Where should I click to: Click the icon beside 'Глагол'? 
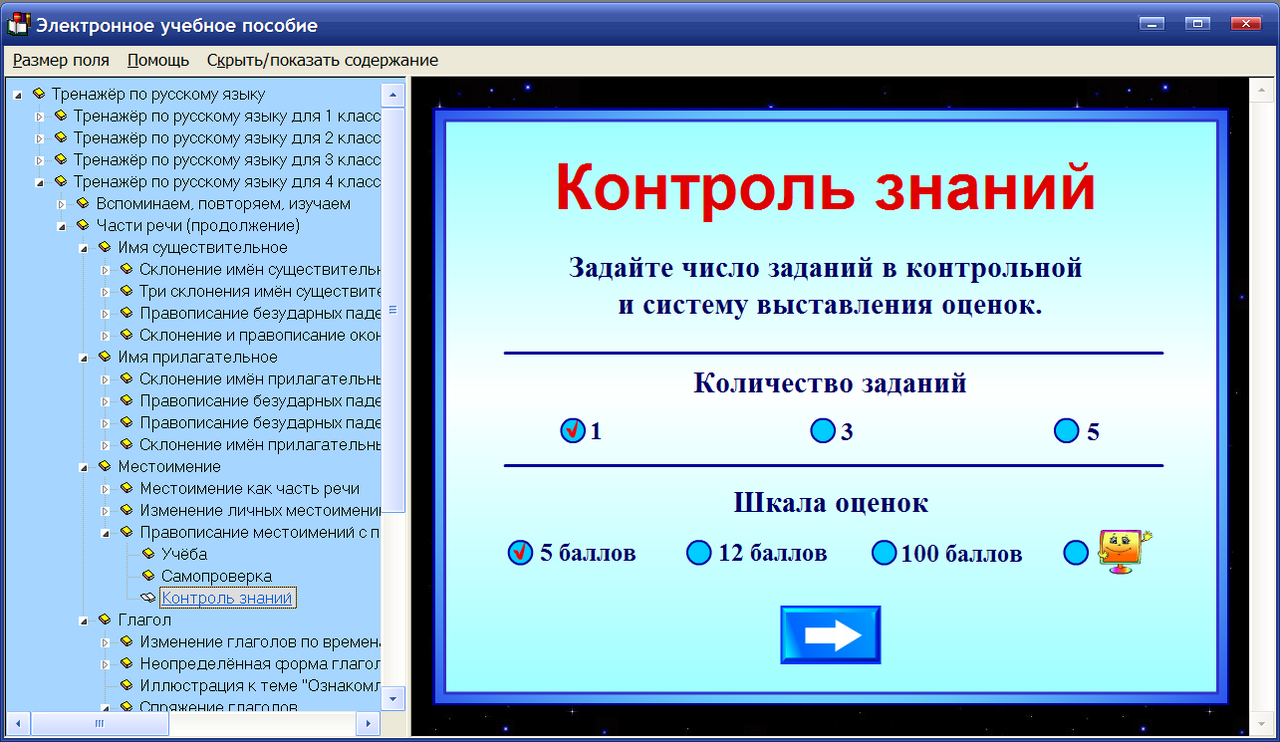click(x=103, y=619)
